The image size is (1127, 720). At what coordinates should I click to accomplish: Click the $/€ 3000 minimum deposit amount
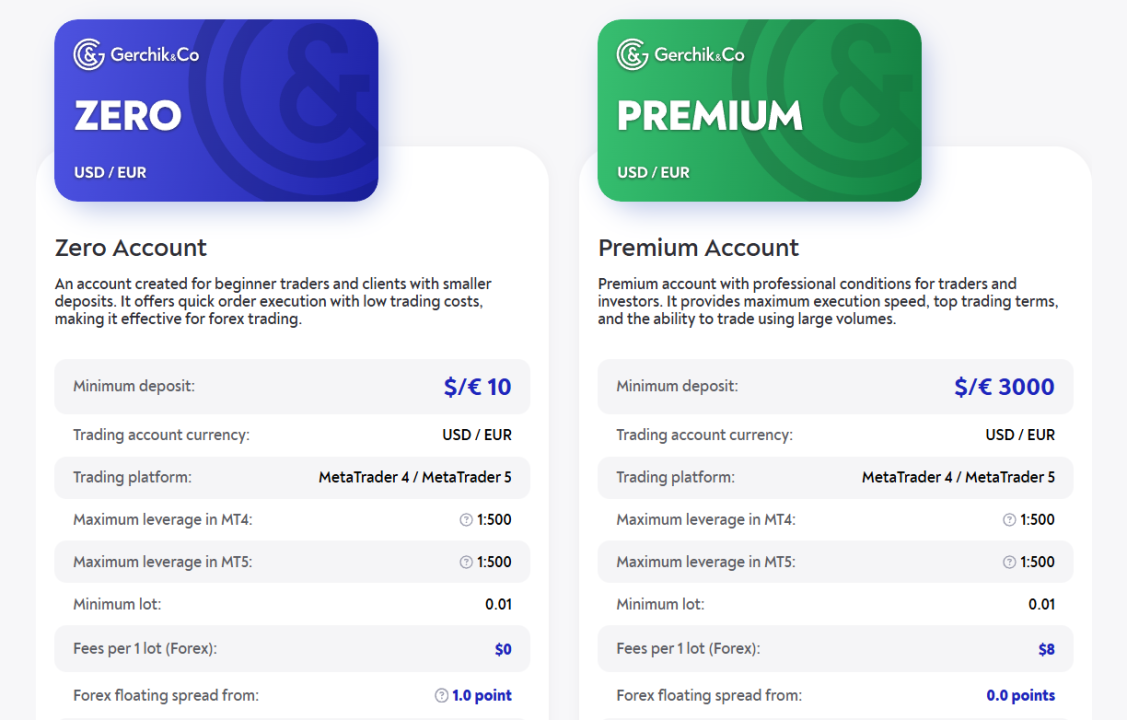point(1004,387)
